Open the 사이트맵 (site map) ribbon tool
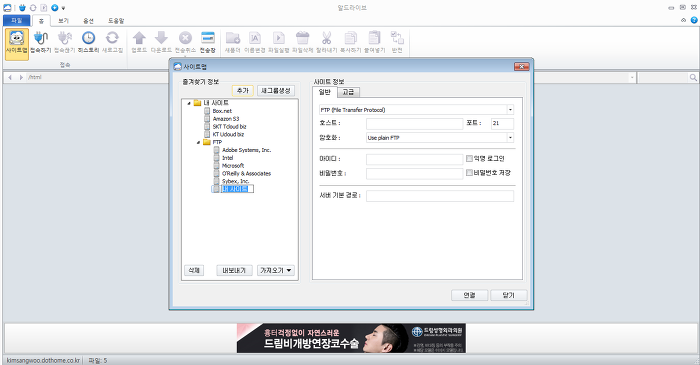700x365 pixels. [17, 44]
